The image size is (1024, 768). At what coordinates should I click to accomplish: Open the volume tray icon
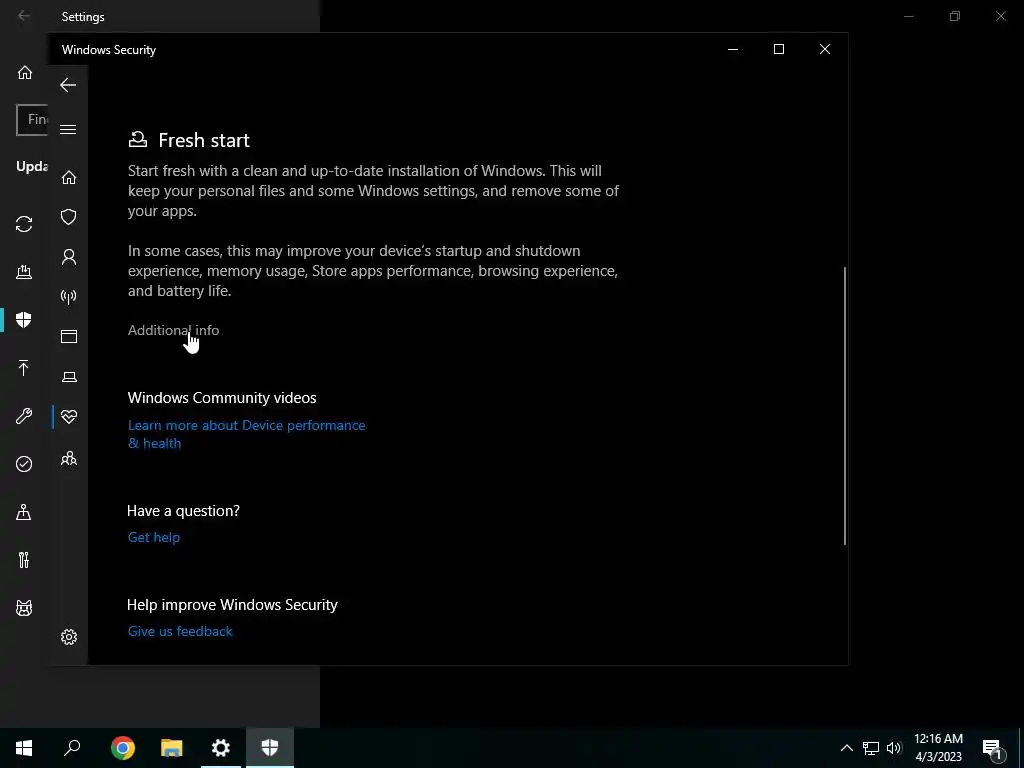click(x=894, y=748)
